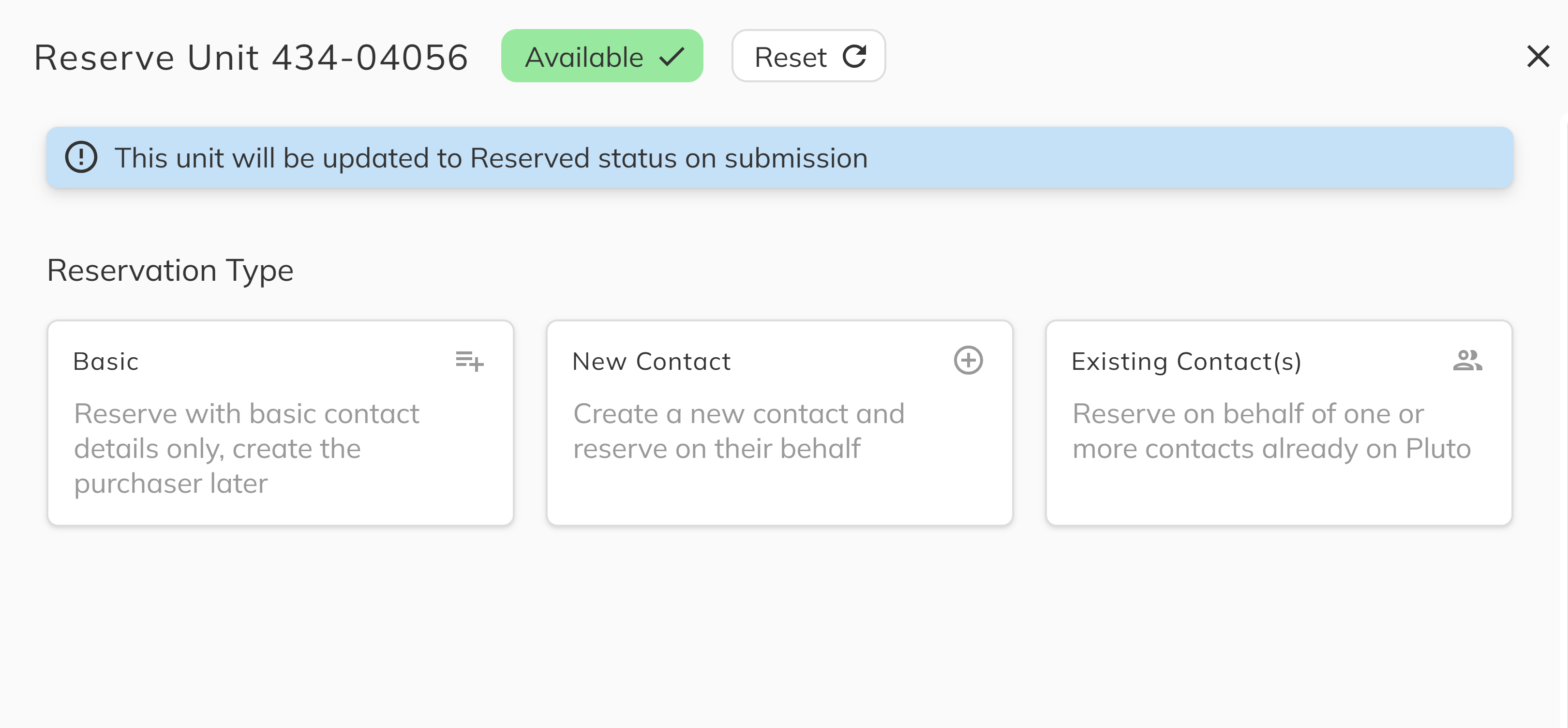This screenshot has width=1568, height=728.
Task: Click the alert circle icon in the blue banner
Action: [82, 157]
